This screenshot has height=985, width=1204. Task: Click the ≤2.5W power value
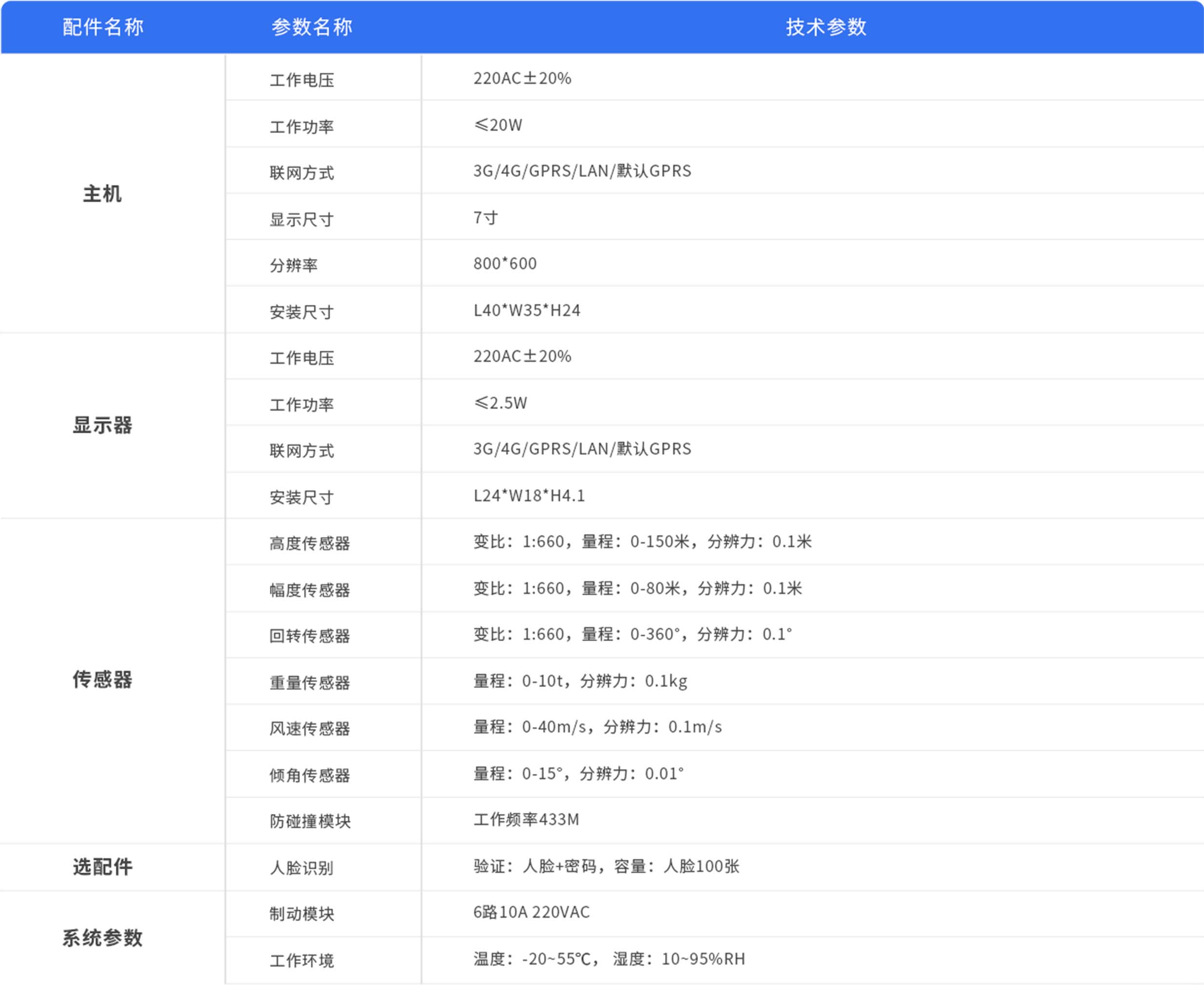[x=500, y=403]
